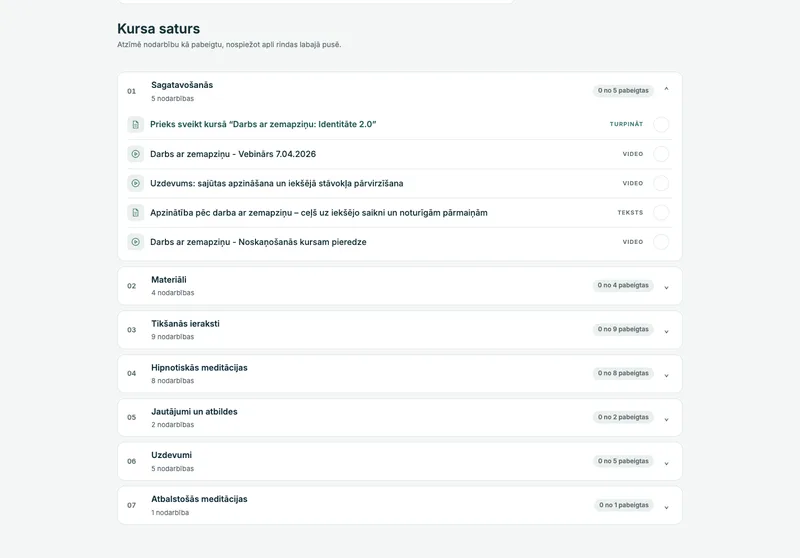
Task: Click section number 02
Action: (132, 286)
